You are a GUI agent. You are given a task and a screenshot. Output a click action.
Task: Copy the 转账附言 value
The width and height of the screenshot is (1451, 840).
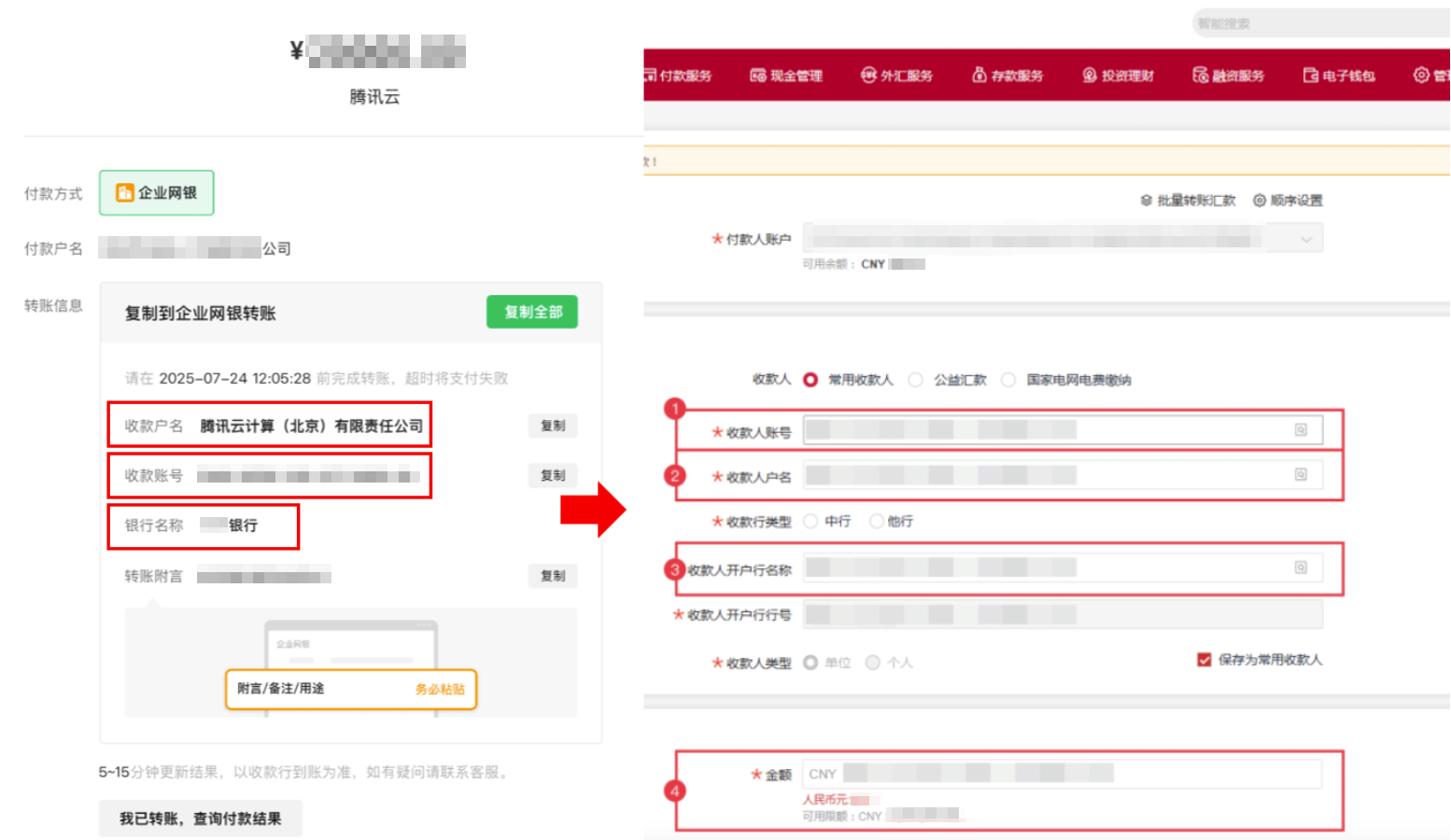[x=553, y=576]
